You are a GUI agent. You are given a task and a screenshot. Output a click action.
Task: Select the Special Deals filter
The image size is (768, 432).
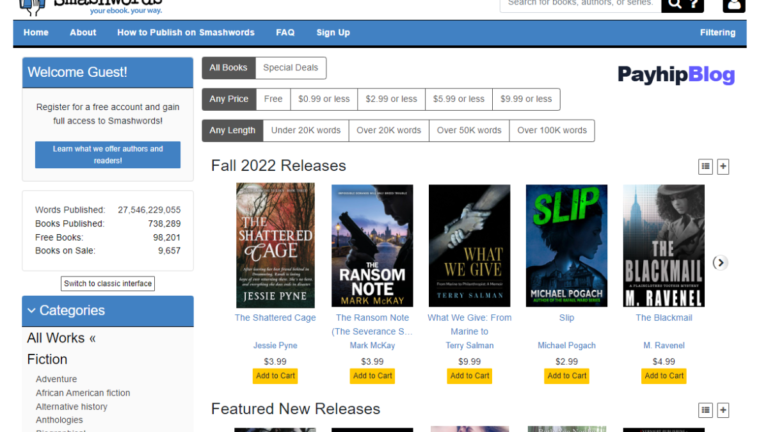coord(290,68)
